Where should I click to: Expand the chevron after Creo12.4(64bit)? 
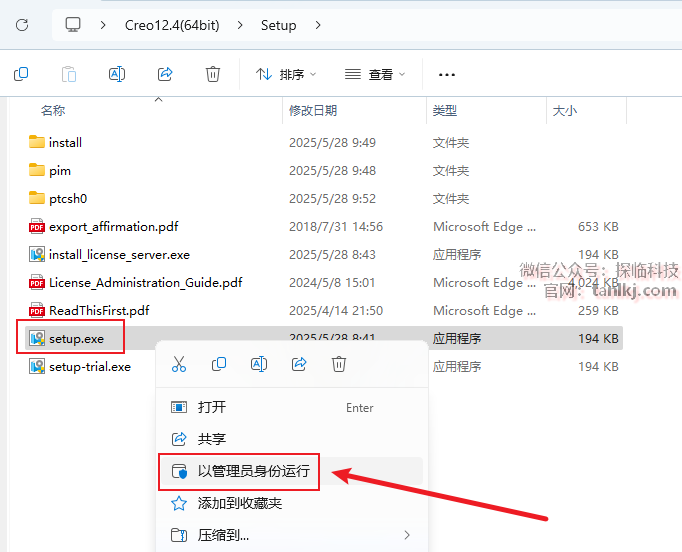click(x=240, y=25)
